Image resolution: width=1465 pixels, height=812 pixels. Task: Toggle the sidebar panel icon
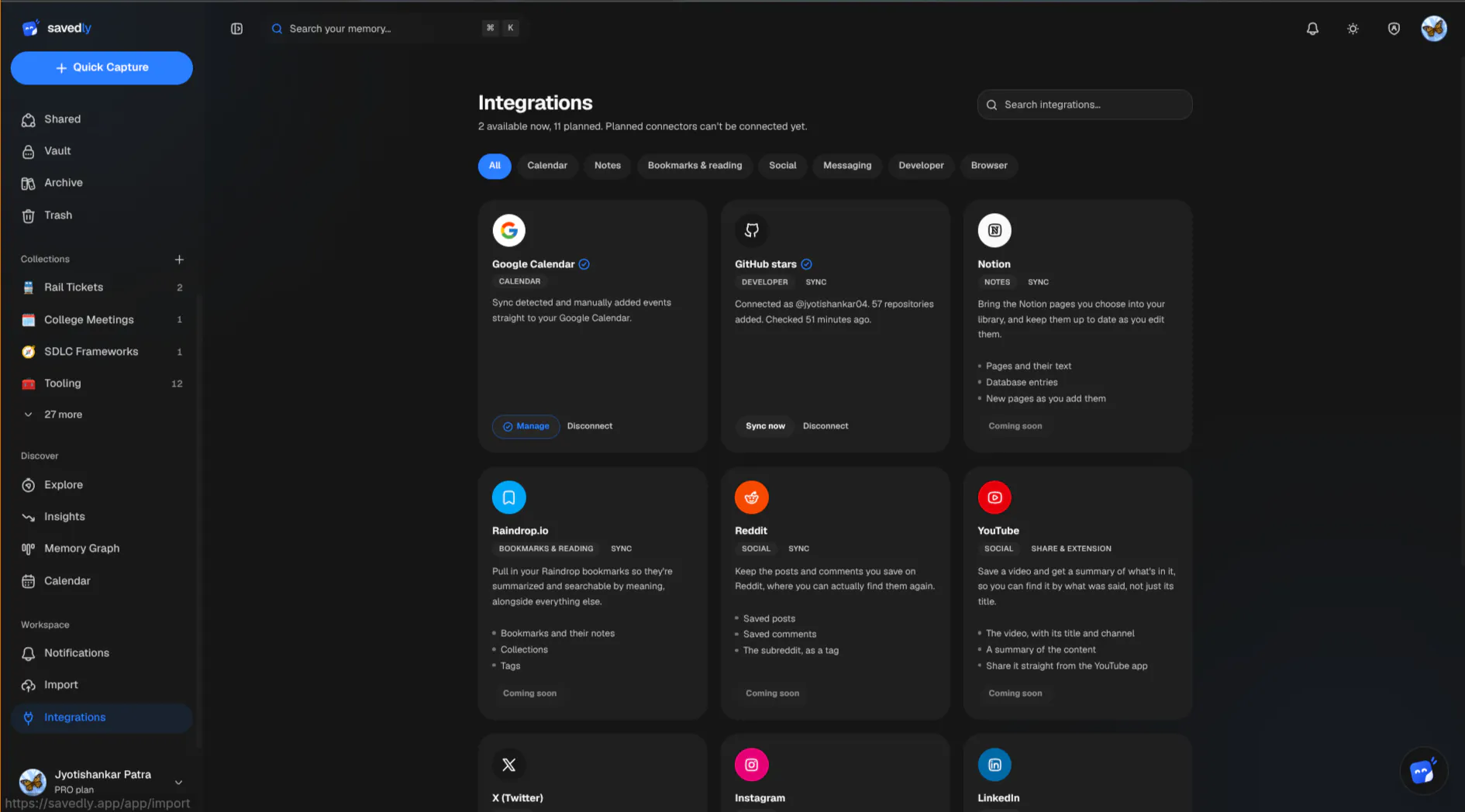(236, 29)
